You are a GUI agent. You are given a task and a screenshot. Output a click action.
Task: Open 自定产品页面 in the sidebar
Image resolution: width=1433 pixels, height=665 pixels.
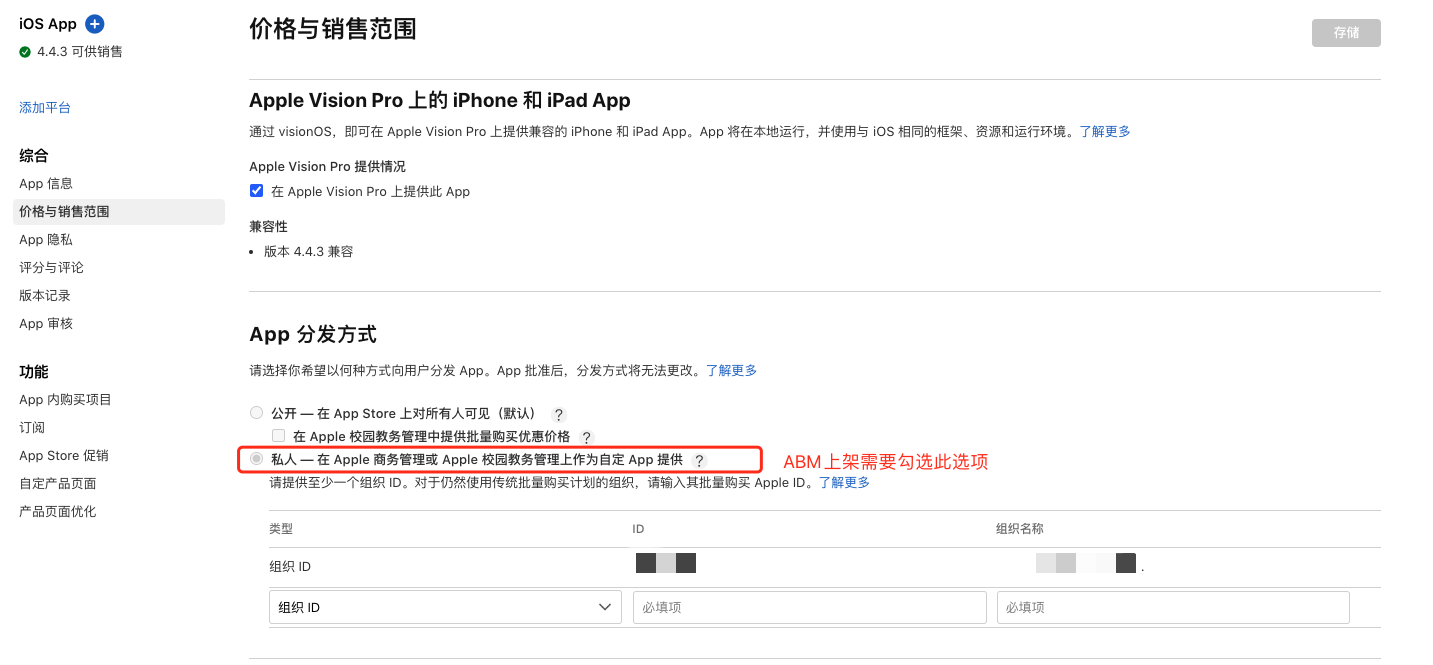coord(58,484)
